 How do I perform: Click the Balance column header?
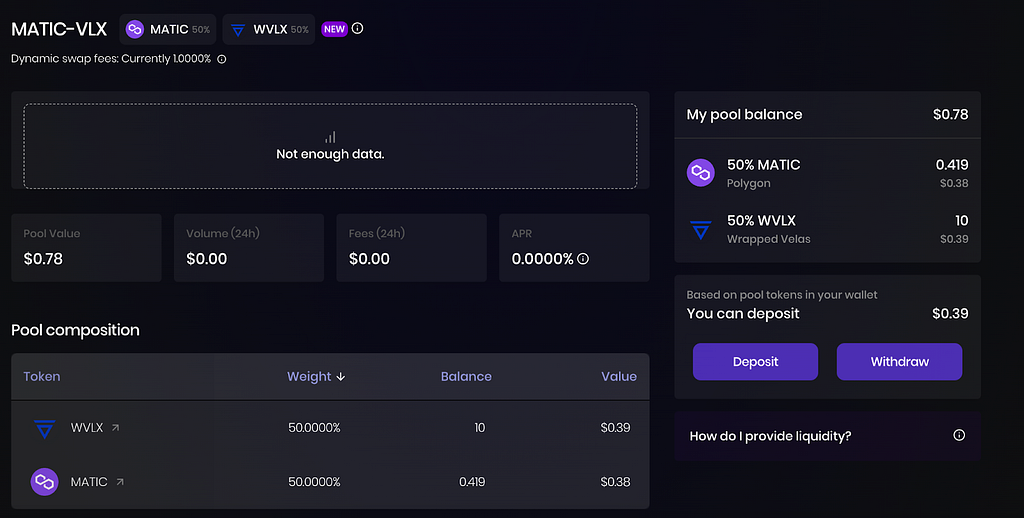click(466, 376)
